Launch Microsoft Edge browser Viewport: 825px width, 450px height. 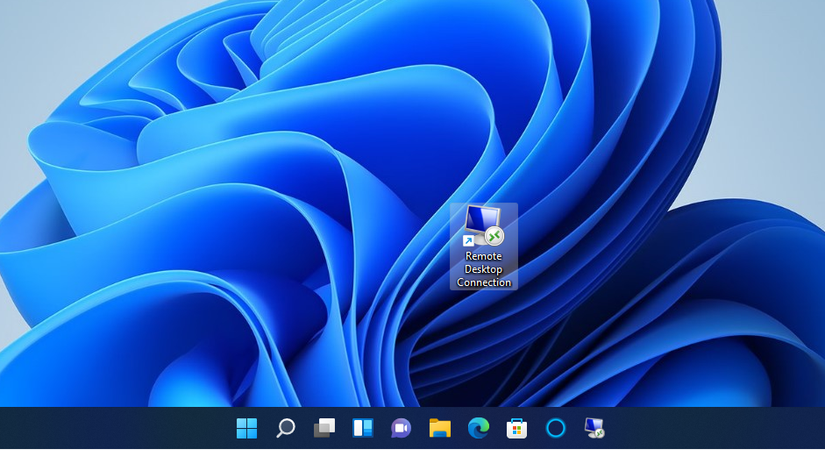point(478,429)
